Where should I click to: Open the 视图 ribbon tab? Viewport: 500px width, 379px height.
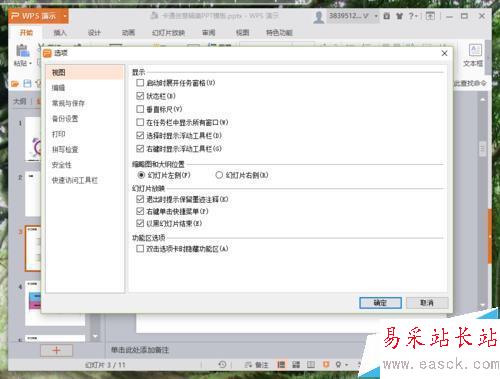pyautogui.click(x=242, y=33)
